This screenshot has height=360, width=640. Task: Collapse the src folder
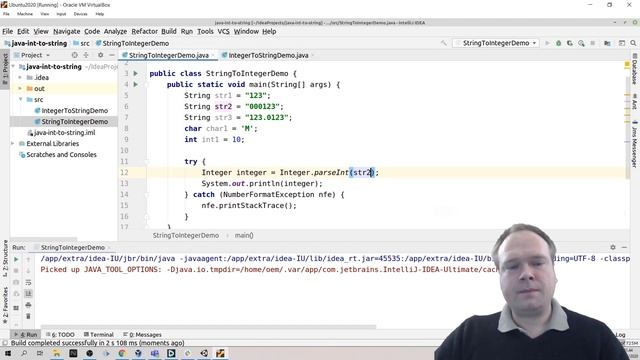(20, 99)
